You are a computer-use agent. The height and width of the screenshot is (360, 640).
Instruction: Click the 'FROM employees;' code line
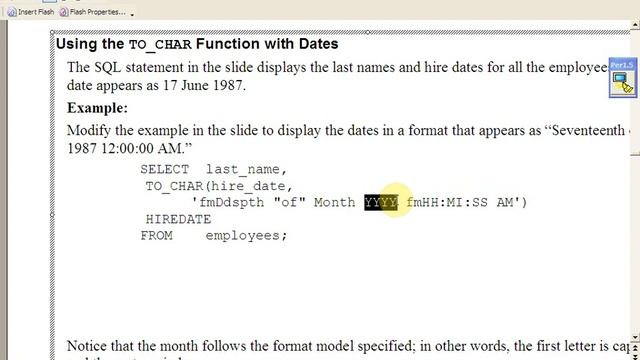pos(214,236)
